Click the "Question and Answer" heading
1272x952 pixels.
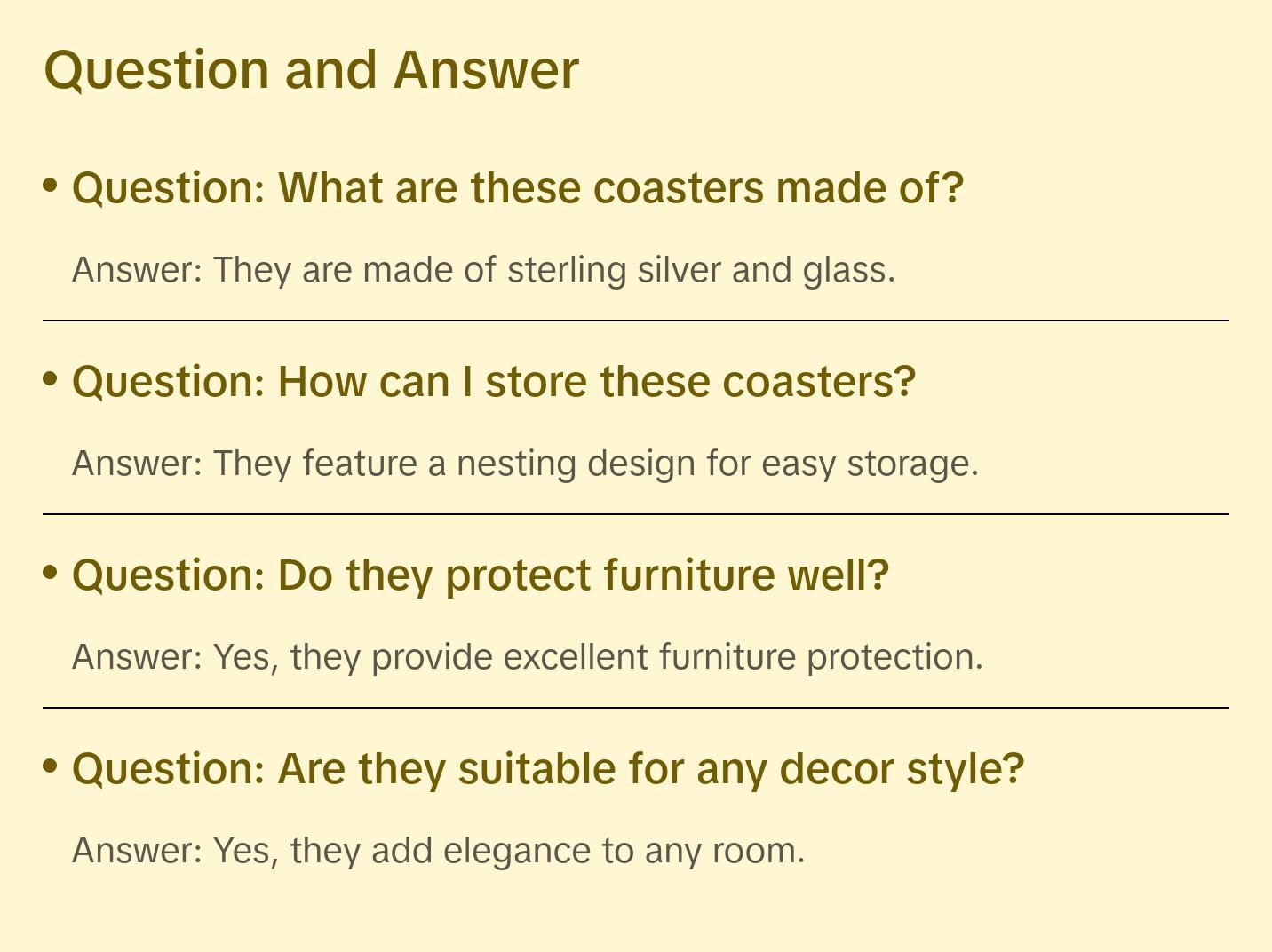coord(311,70)
